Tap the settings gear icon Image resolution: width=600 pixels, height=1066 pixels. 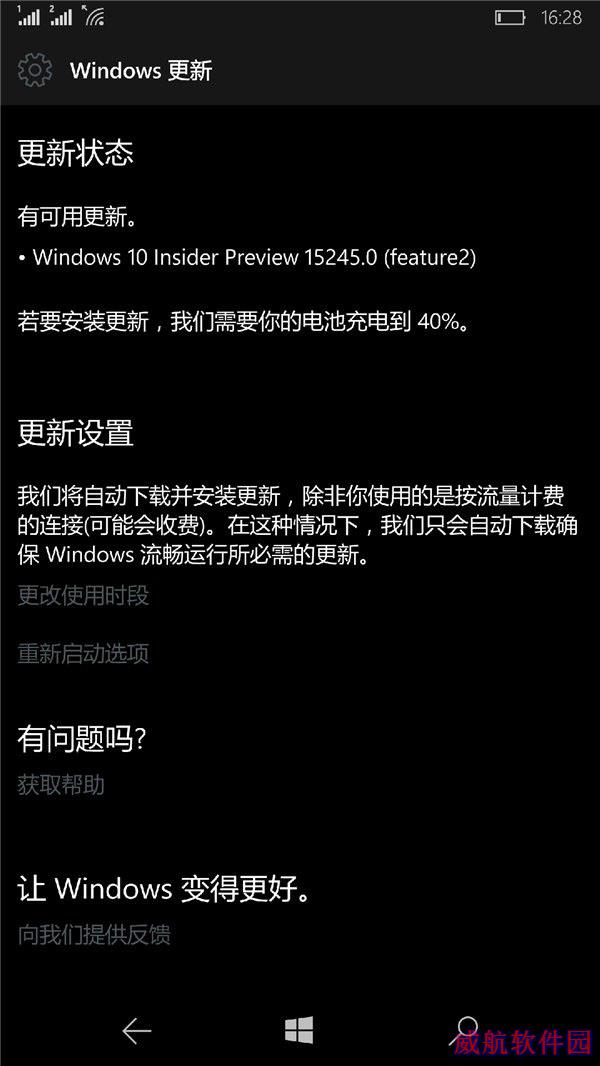coord(35,70)
